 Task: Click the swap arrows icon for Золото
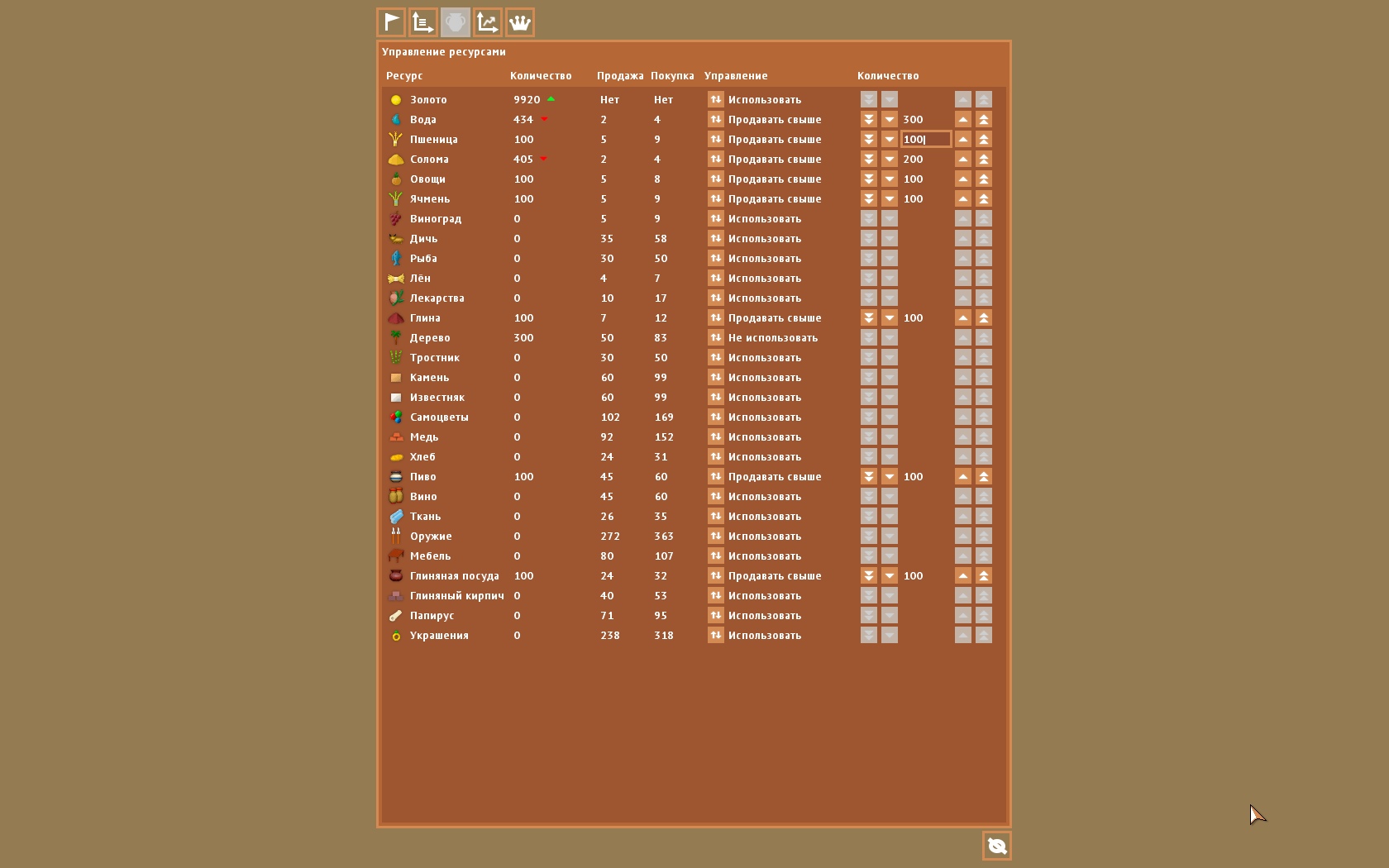(716, 99)
